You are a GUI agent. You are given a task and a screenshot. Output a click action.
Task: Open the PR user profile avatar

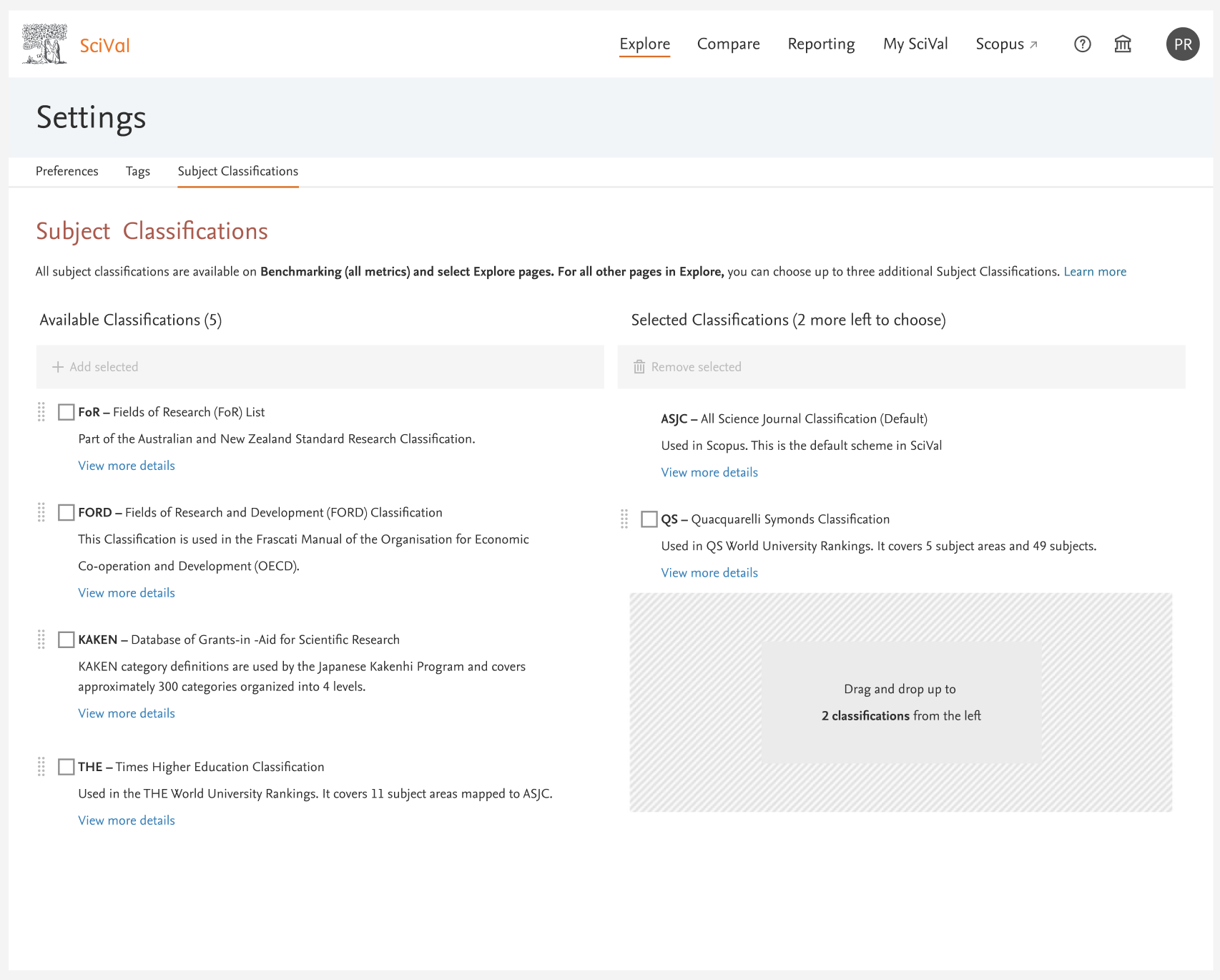1183,44
